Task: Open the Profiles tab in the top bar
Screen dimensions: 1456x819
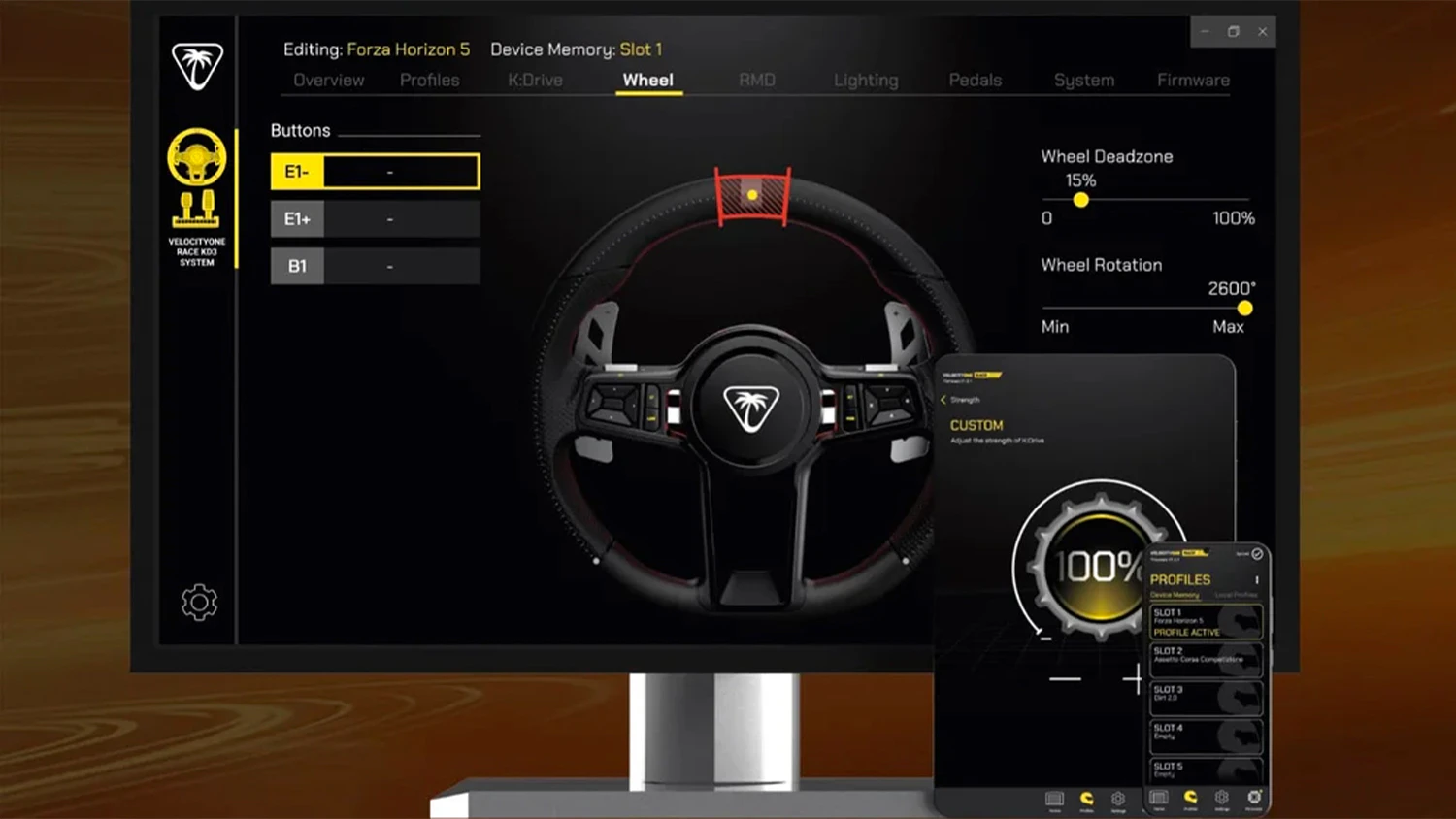Action: [x=430, y=81]
